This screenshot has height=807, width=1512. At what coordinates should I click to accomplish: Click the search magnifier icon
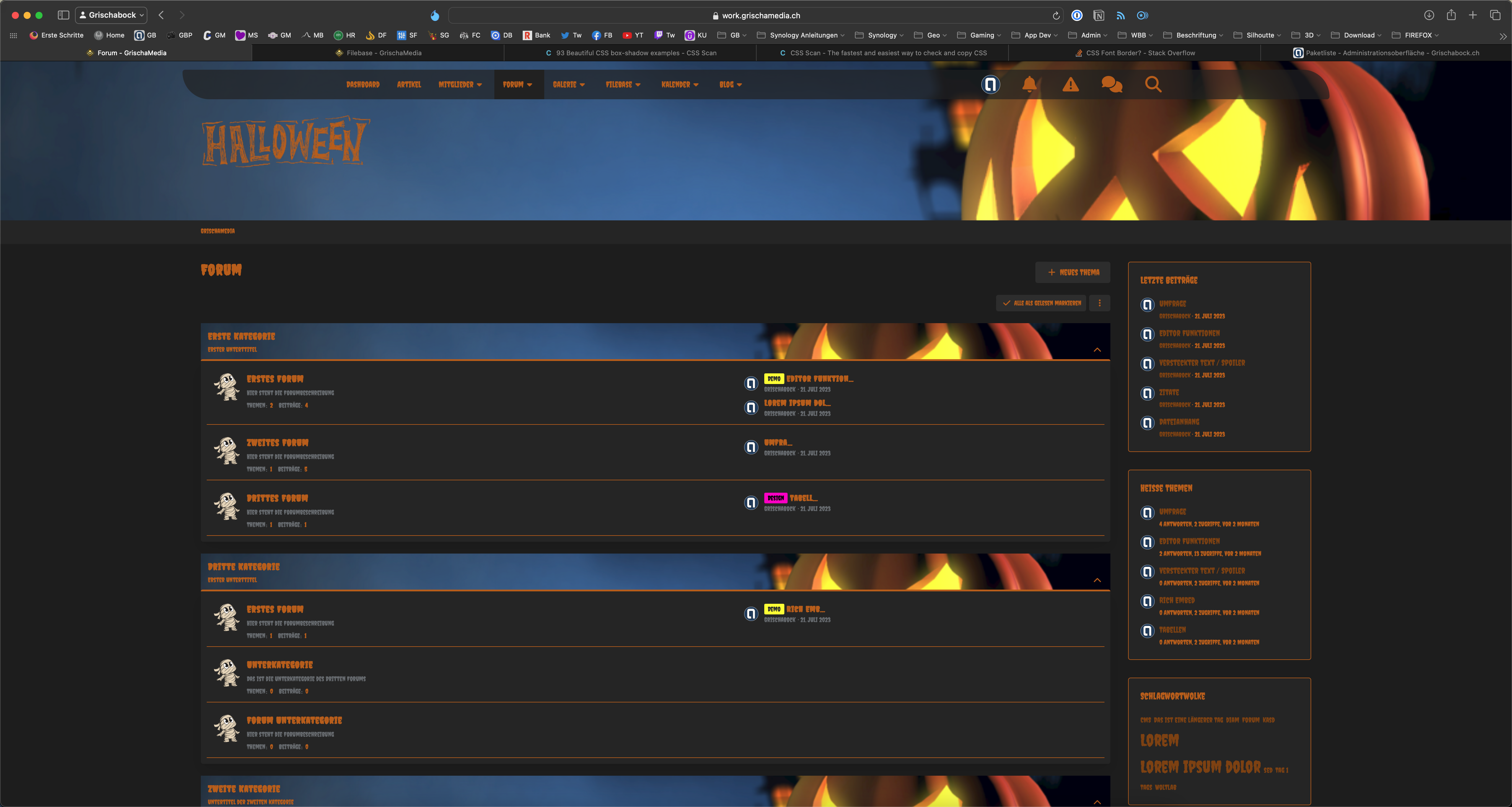point(1153,84)
